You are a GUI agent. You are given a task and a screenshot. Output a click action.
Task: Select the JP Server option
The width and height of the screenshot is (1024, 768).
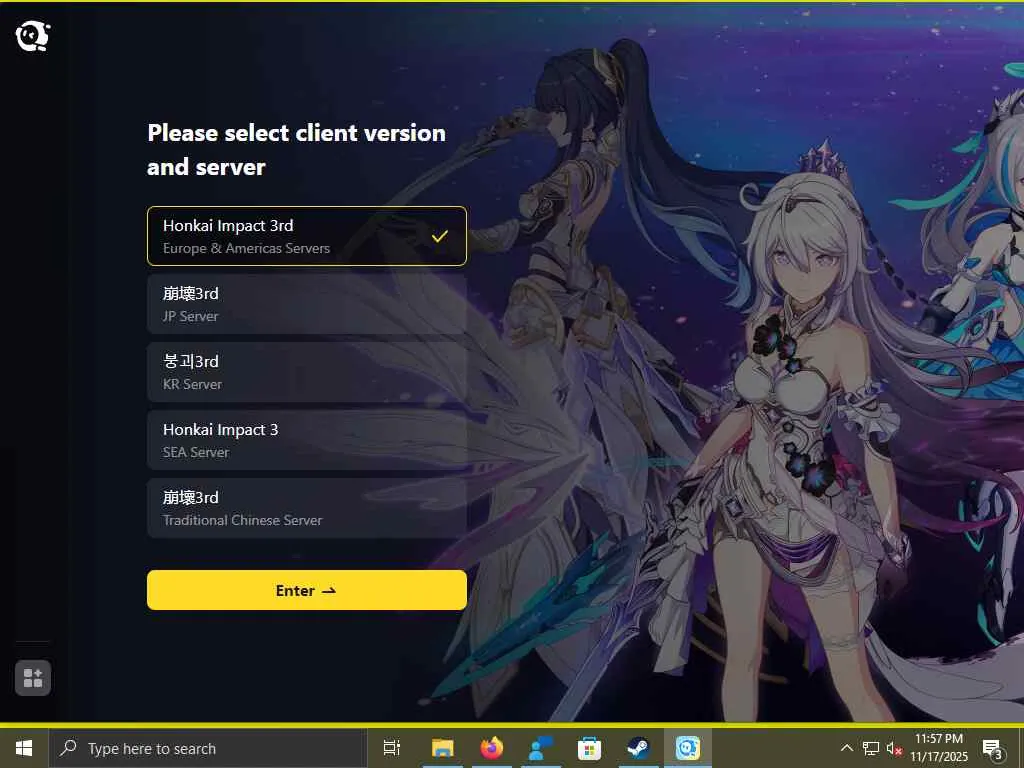point(307,304)
